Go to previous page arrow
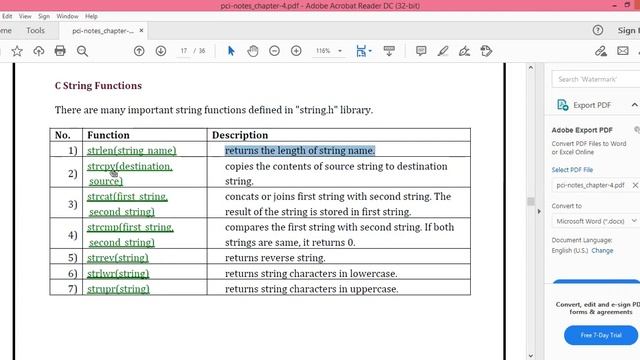Image resolution: width=640 pixels, height=360 pixels. [139, 51]
